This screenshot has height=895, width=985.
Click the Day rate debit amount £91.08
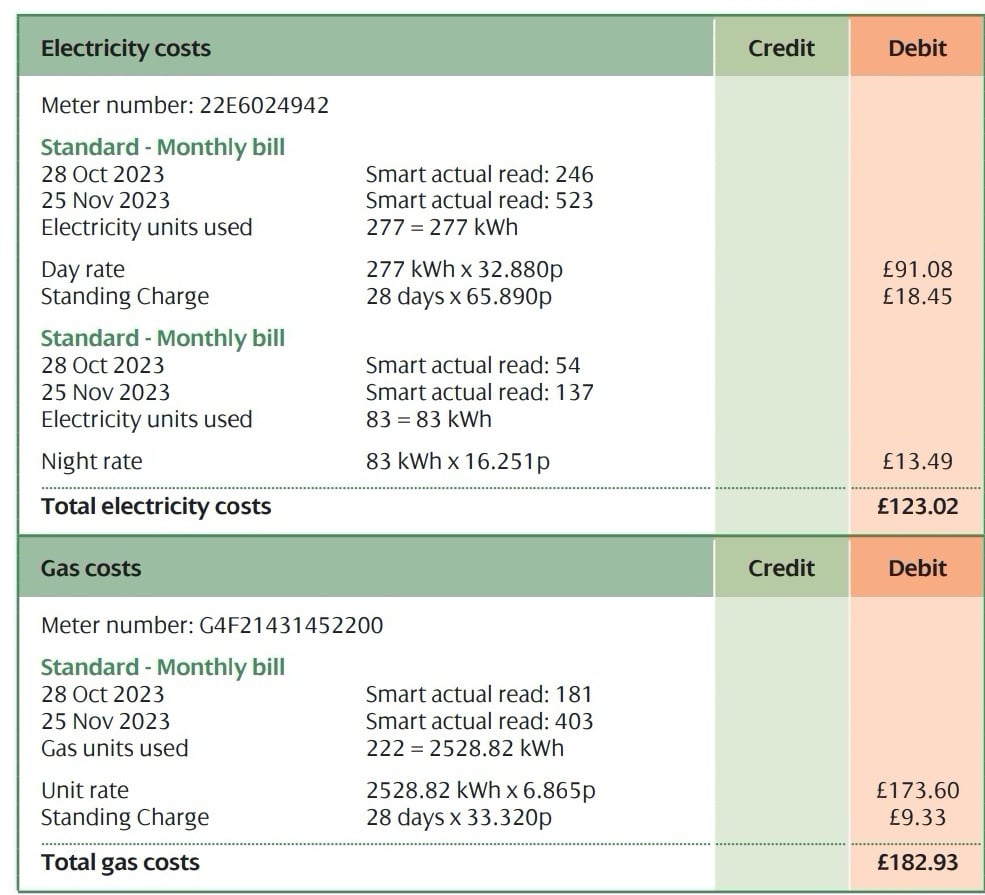[x=917, y=270]
